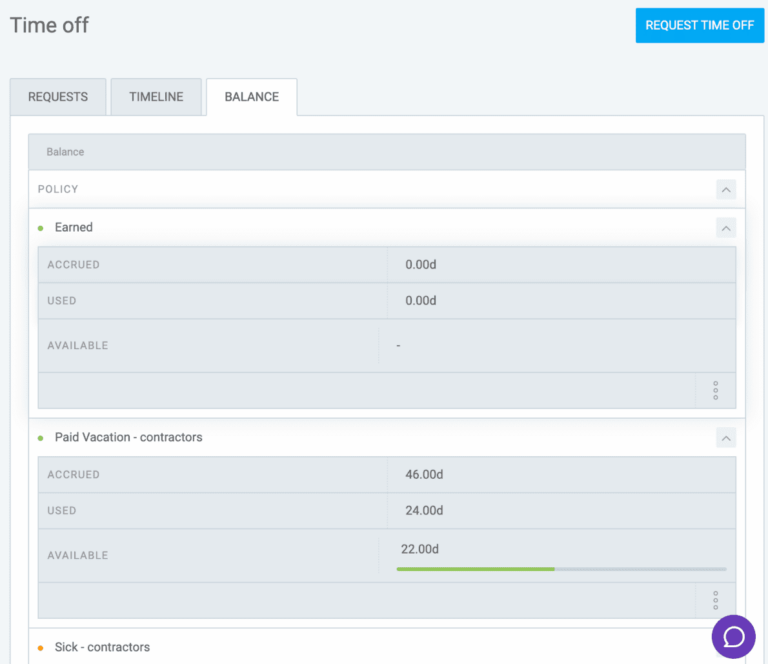Click the Balance column header
Image resolution: width=768 pixels, height=664 pixels.
(x=65, y=152)
